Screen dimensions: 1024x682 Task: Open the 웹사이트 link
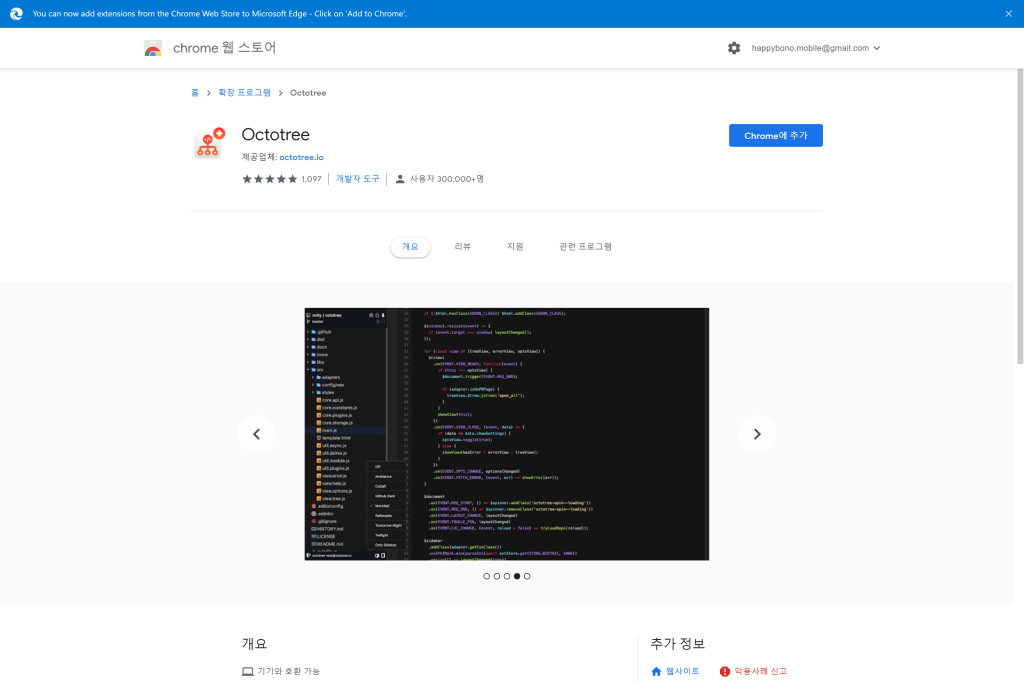pyautogui.click(x=682, y=672)
